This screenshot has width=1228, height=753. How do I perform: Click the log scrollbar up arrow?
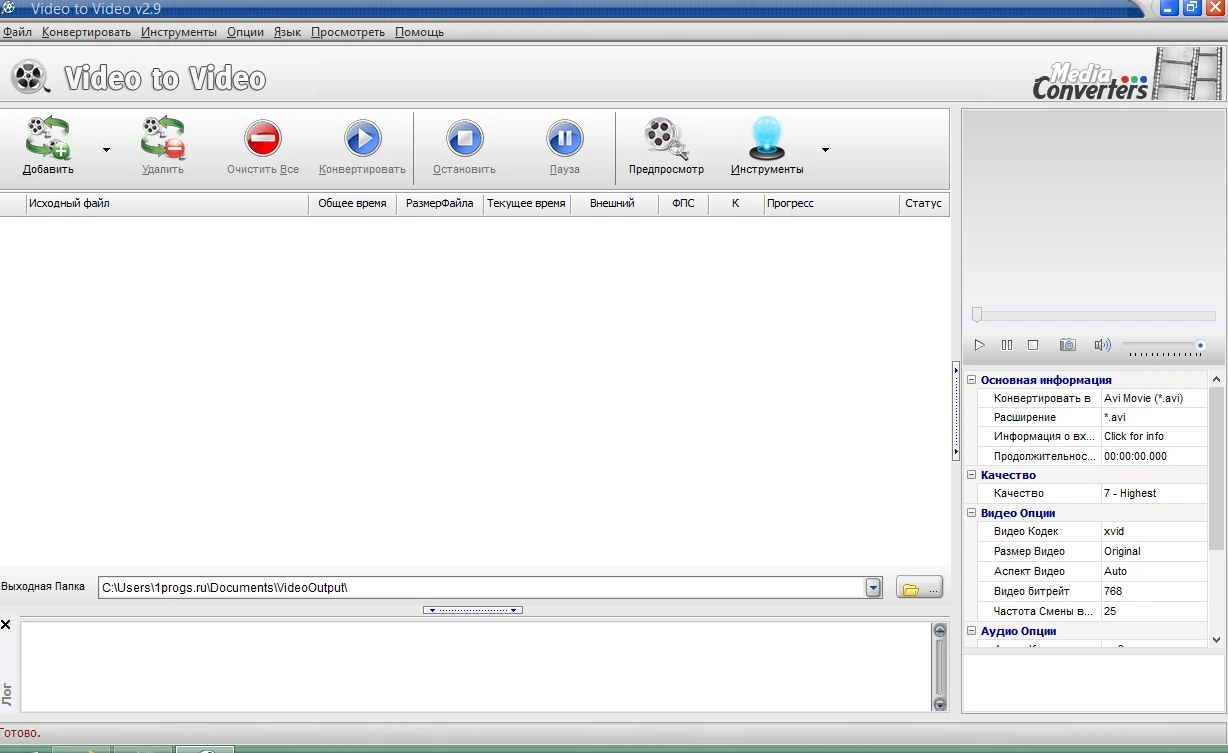pos(940,631)
